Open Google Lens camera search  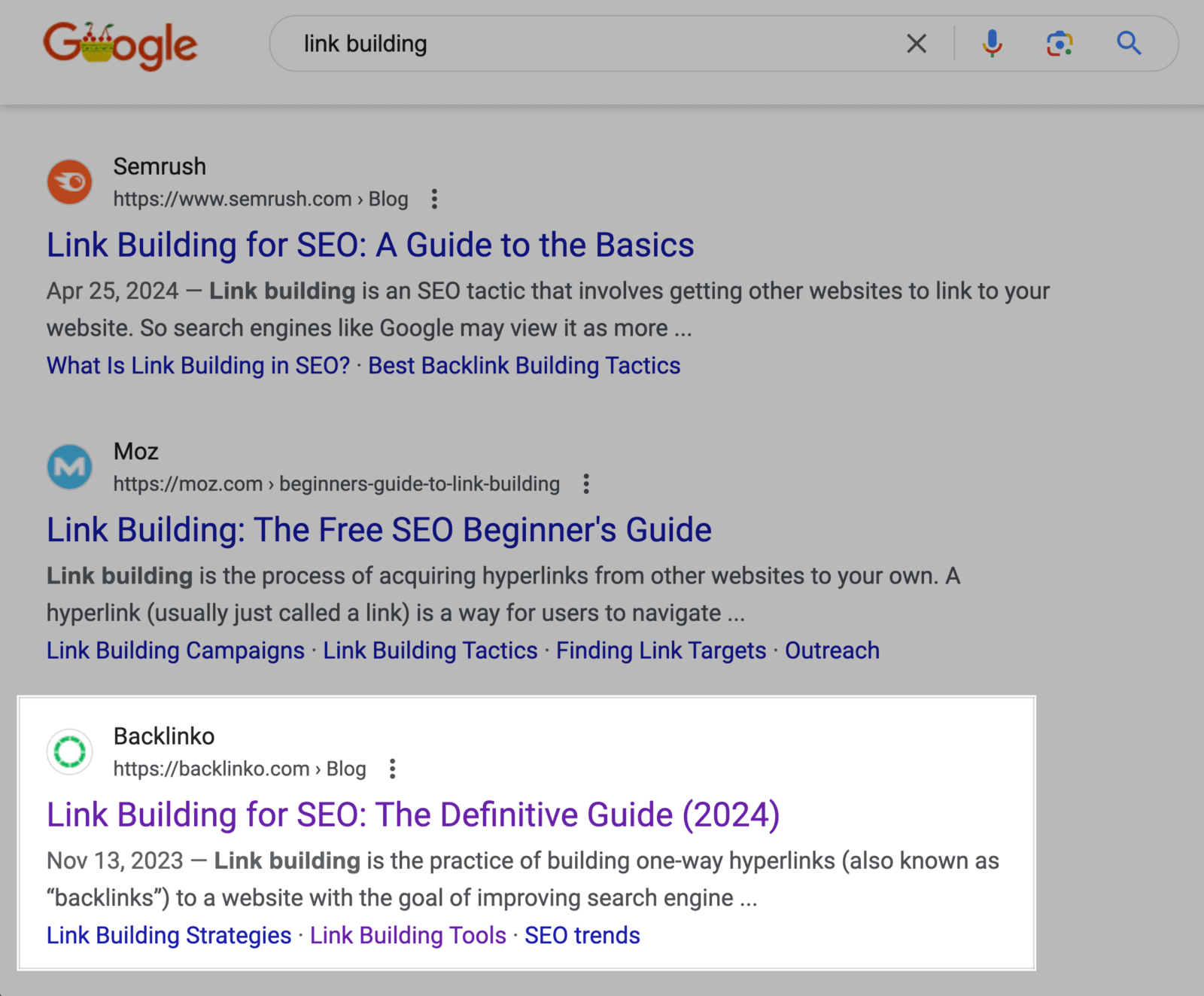(x=1060, y=44)
